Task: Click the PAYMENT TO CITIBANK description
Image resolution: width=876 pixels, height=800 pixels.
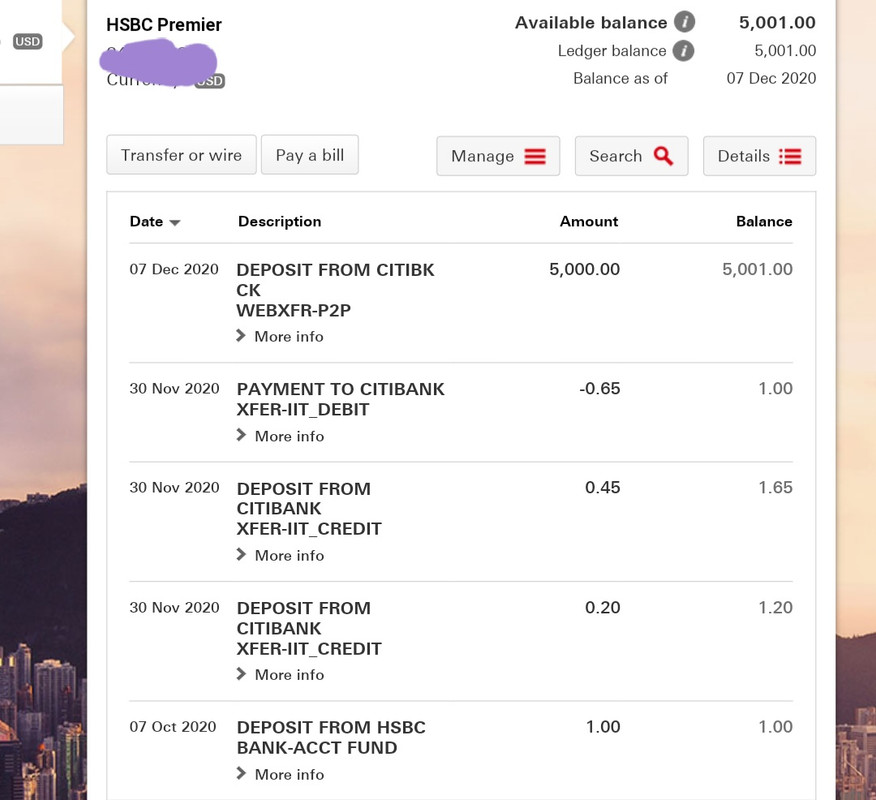Action: [x=340, y=389]
